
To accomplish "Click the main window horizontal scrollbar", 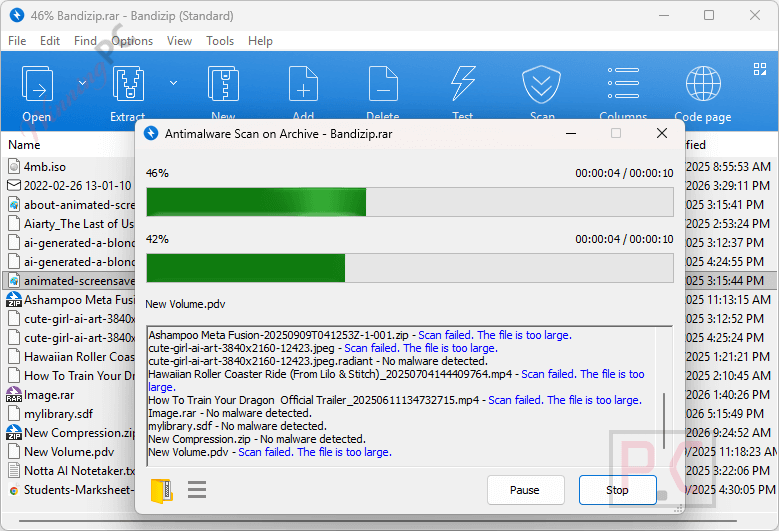I will [378, 521].
